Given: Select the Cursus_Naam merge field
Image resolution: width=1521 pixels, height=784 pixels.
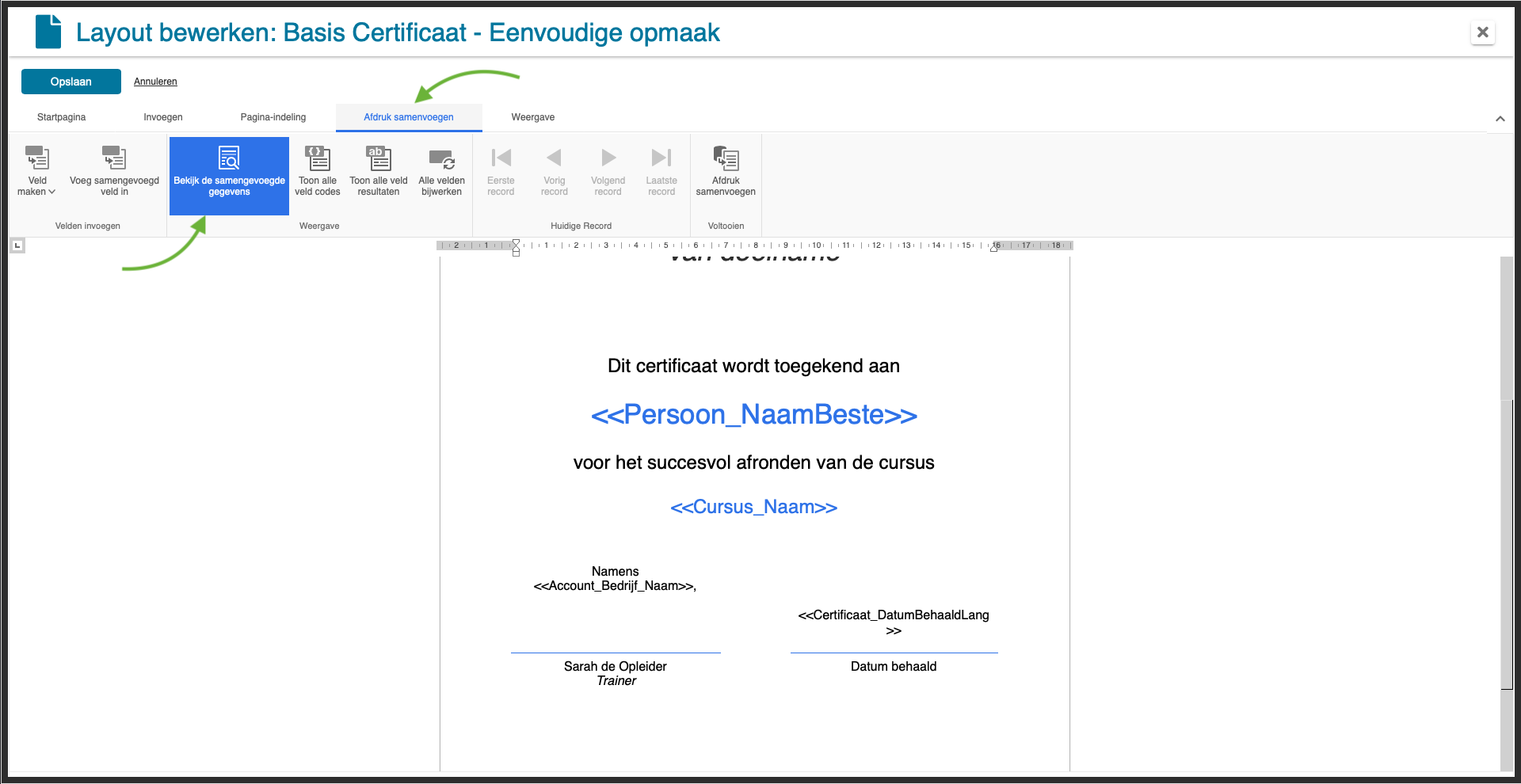Looking at the screenshot, I should pyautogui.click(x=753, y=507).
